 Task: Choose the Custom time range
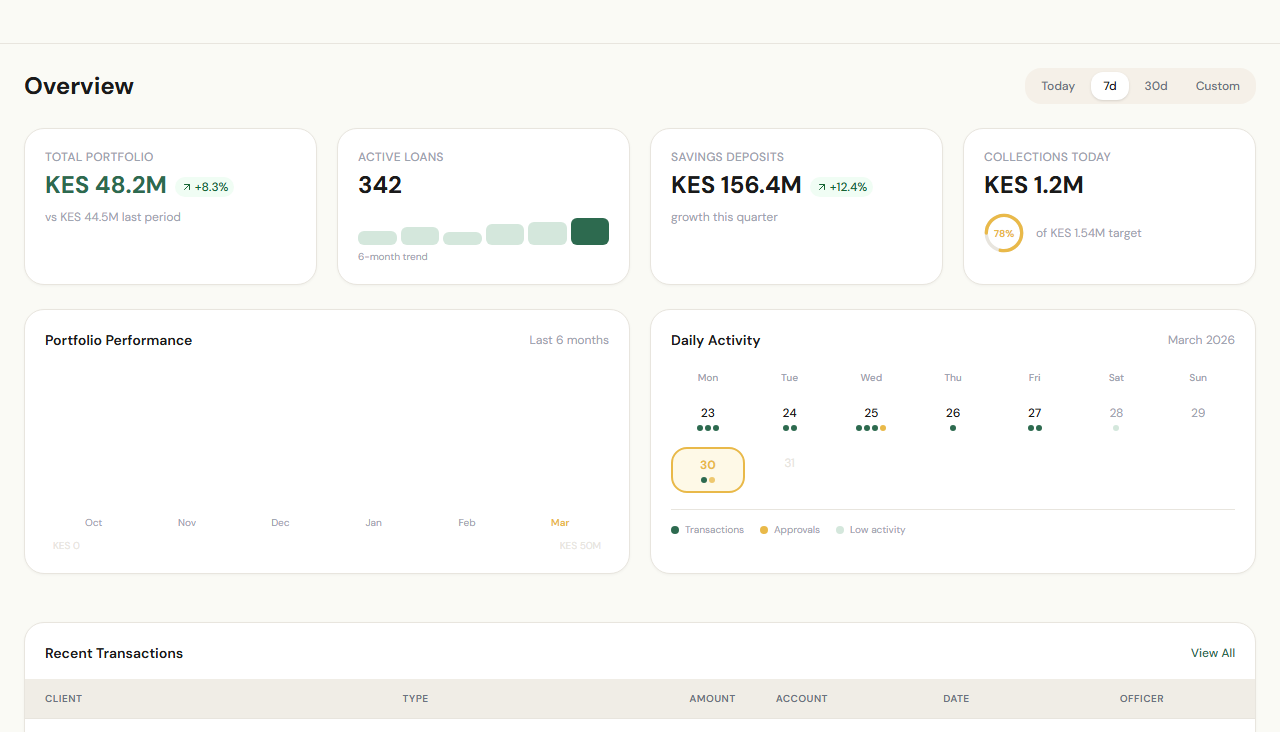pyautogui.click(x=1218, y=86)
